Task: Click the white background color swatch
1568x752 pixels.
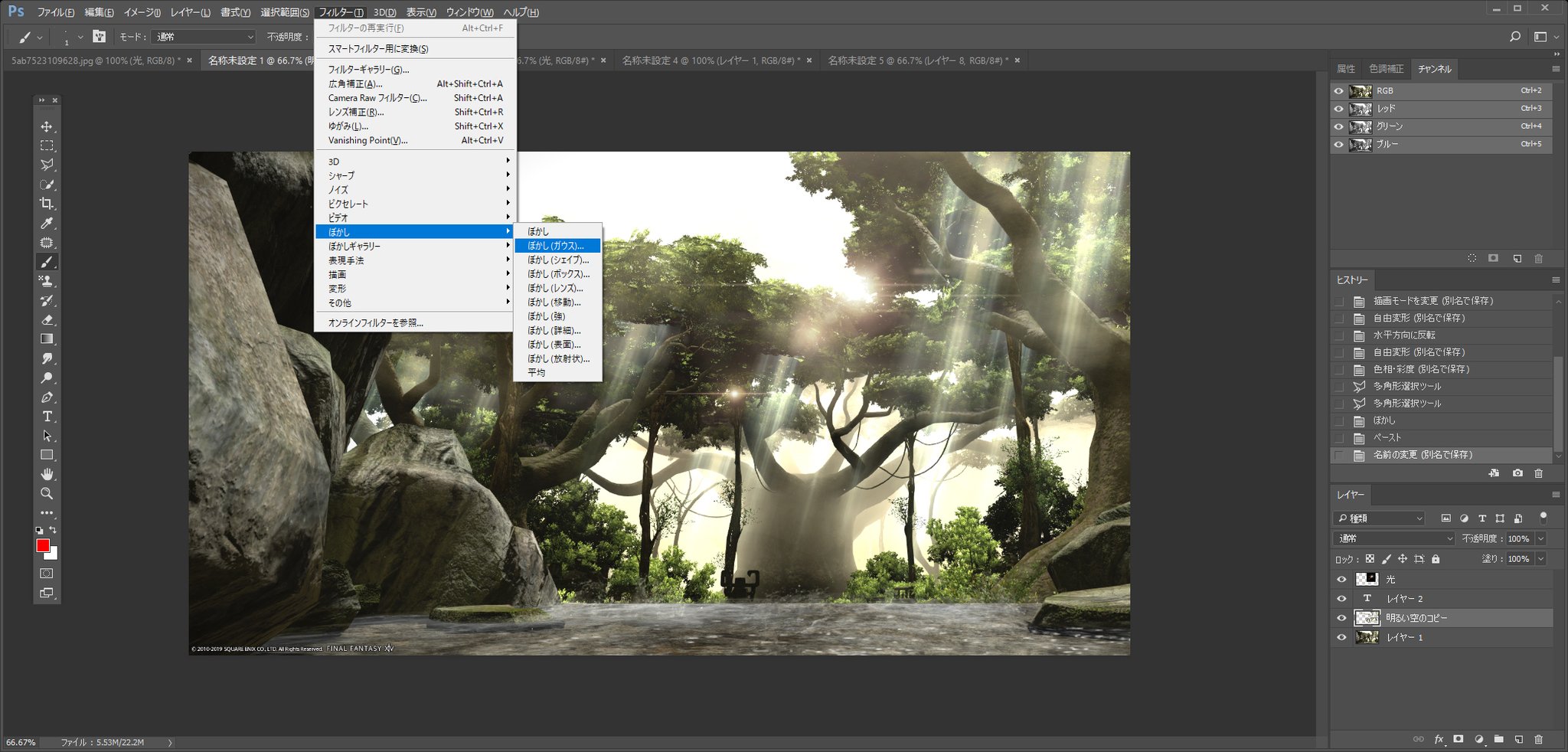Action: (x=53, y=554)
